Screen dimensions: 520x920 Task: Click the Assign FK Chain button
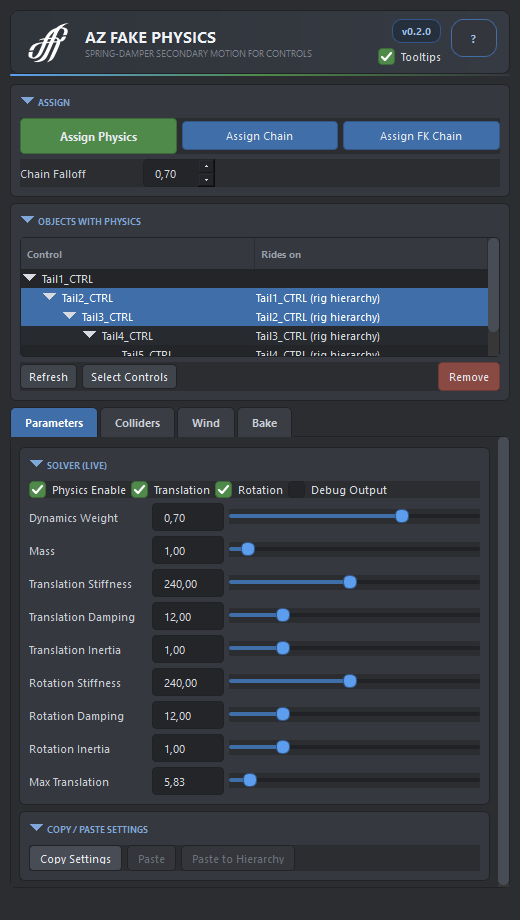pyautogui.click(x=421, y=136)
